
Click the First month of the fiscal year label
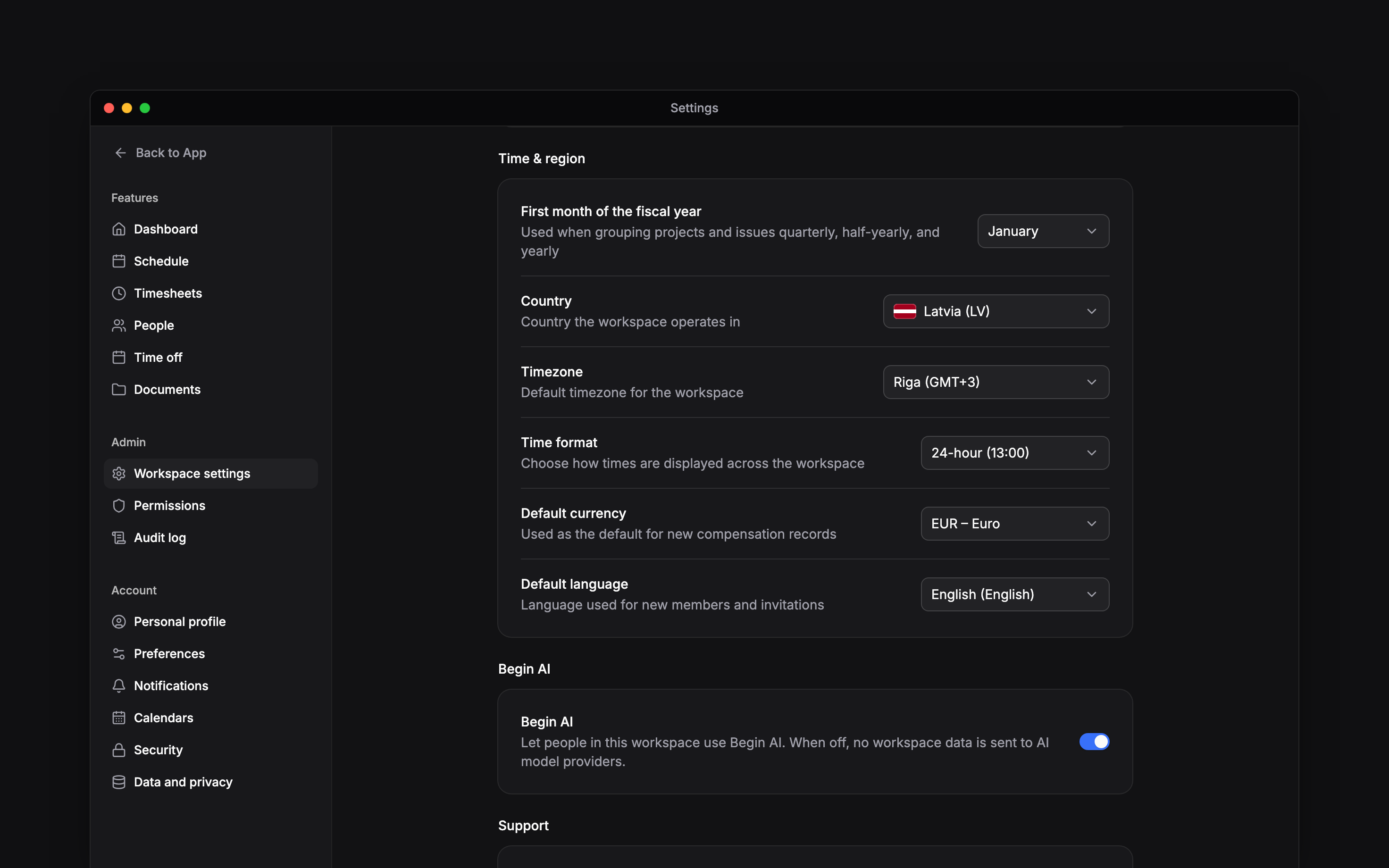(611, 212)
